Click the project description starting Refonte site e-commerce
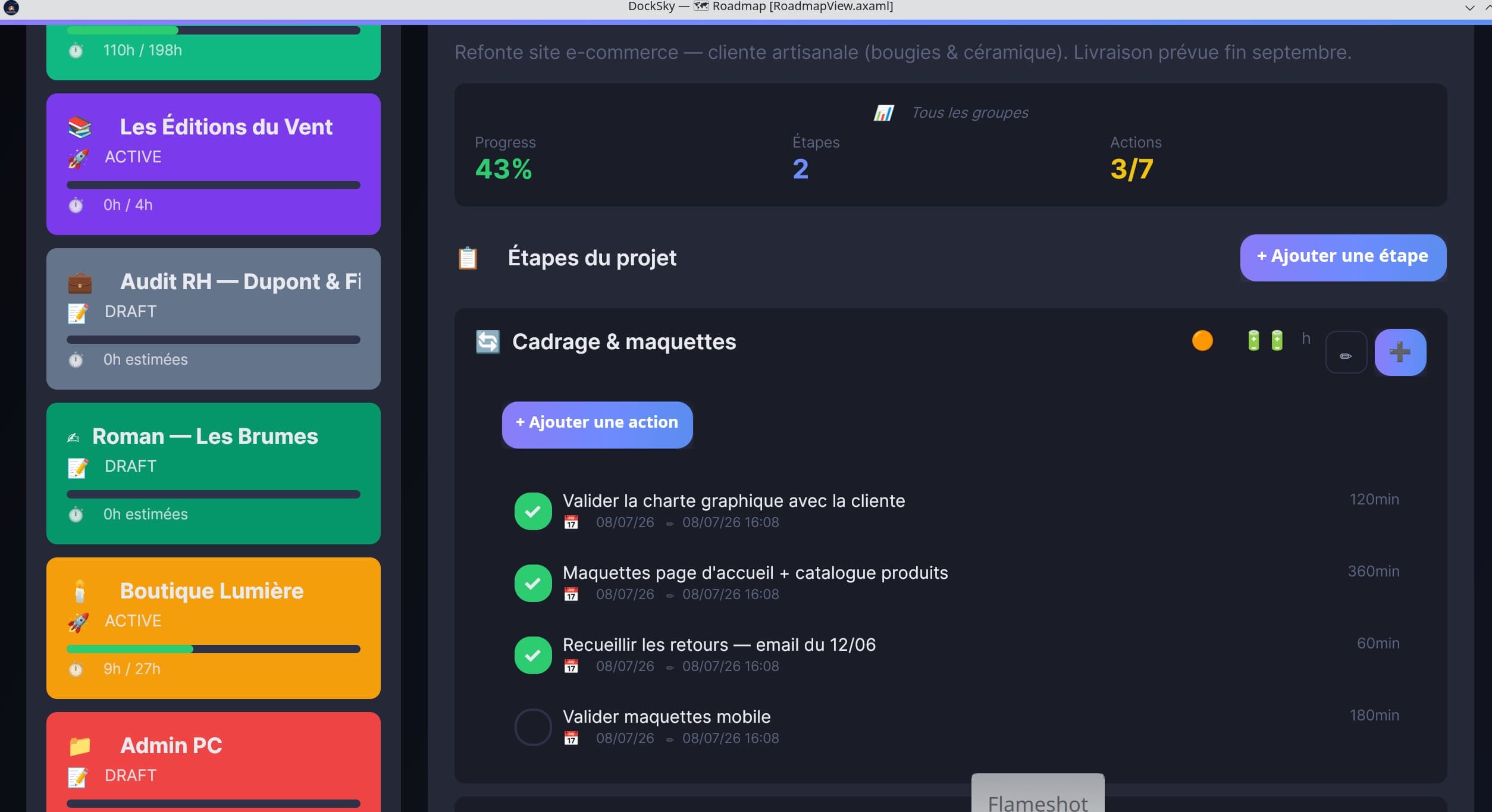Screen dimensions: 1492x812 coord(903,52)
